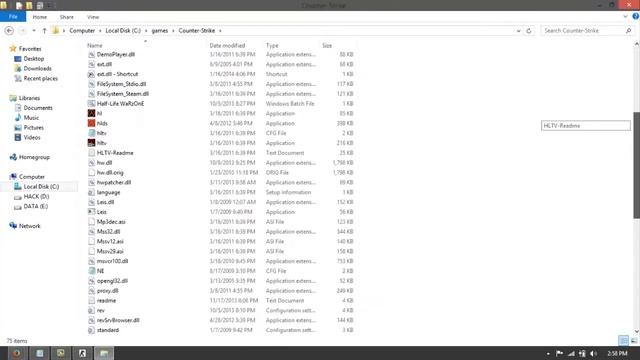640x360 pixels.
Task: Select the hltv Application row icon
Action: coord(91,143)
